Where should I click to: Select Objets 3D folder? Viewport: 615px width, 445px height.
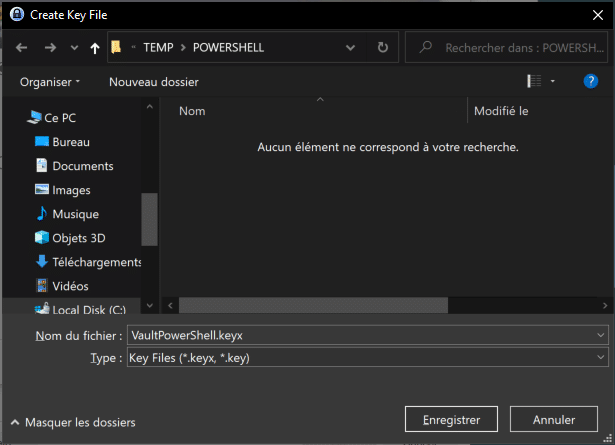click(x=78, y=238)
